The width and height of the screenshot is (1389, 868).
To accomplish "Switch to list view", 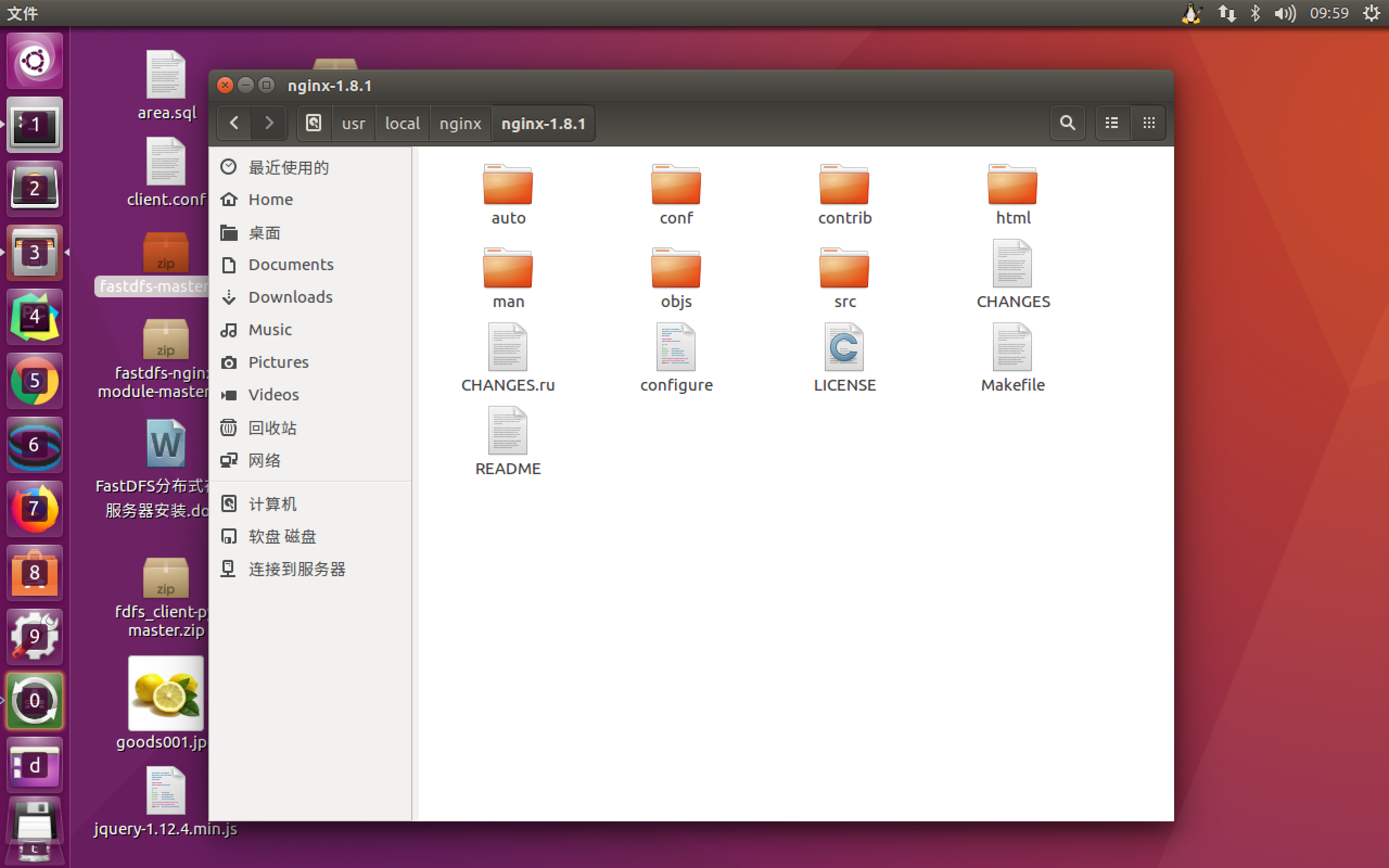I will [x=1112, y=123].
